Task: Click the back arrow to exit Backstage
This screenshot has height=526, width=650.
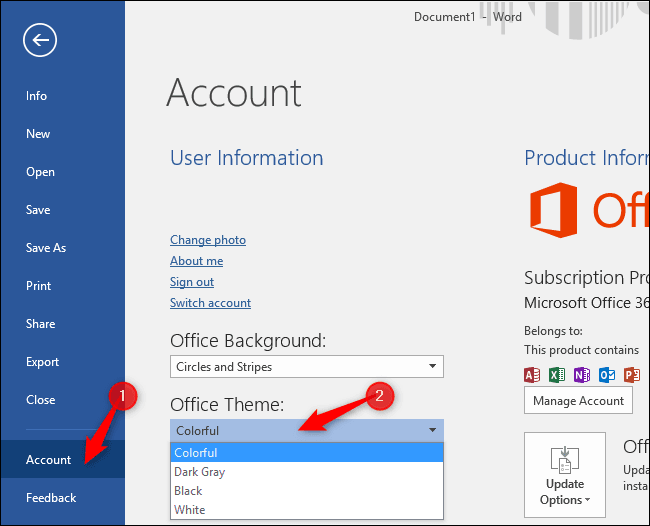Action: point(41,41)
